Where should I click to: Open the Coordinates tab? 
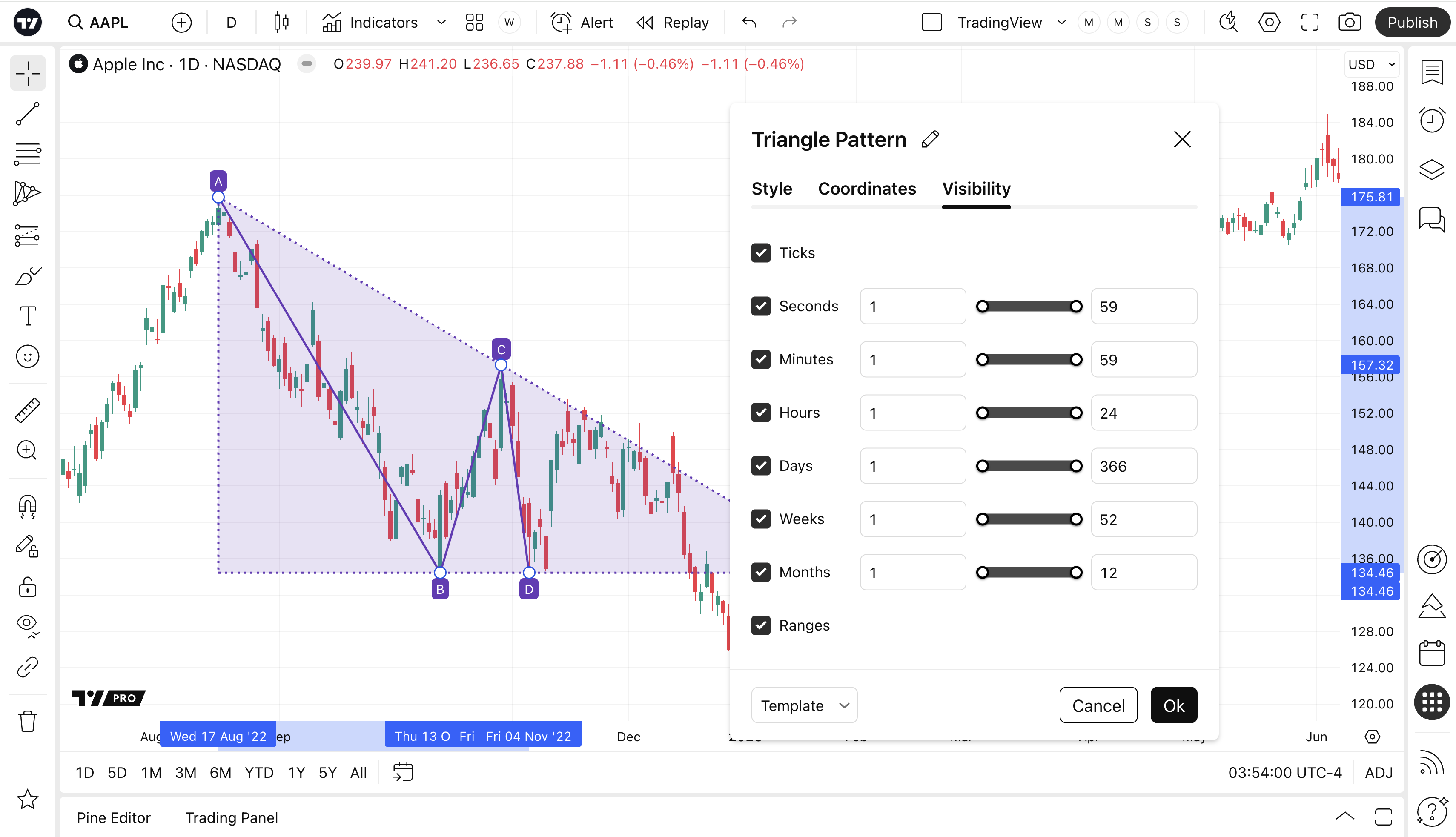(x=866, y=189)
